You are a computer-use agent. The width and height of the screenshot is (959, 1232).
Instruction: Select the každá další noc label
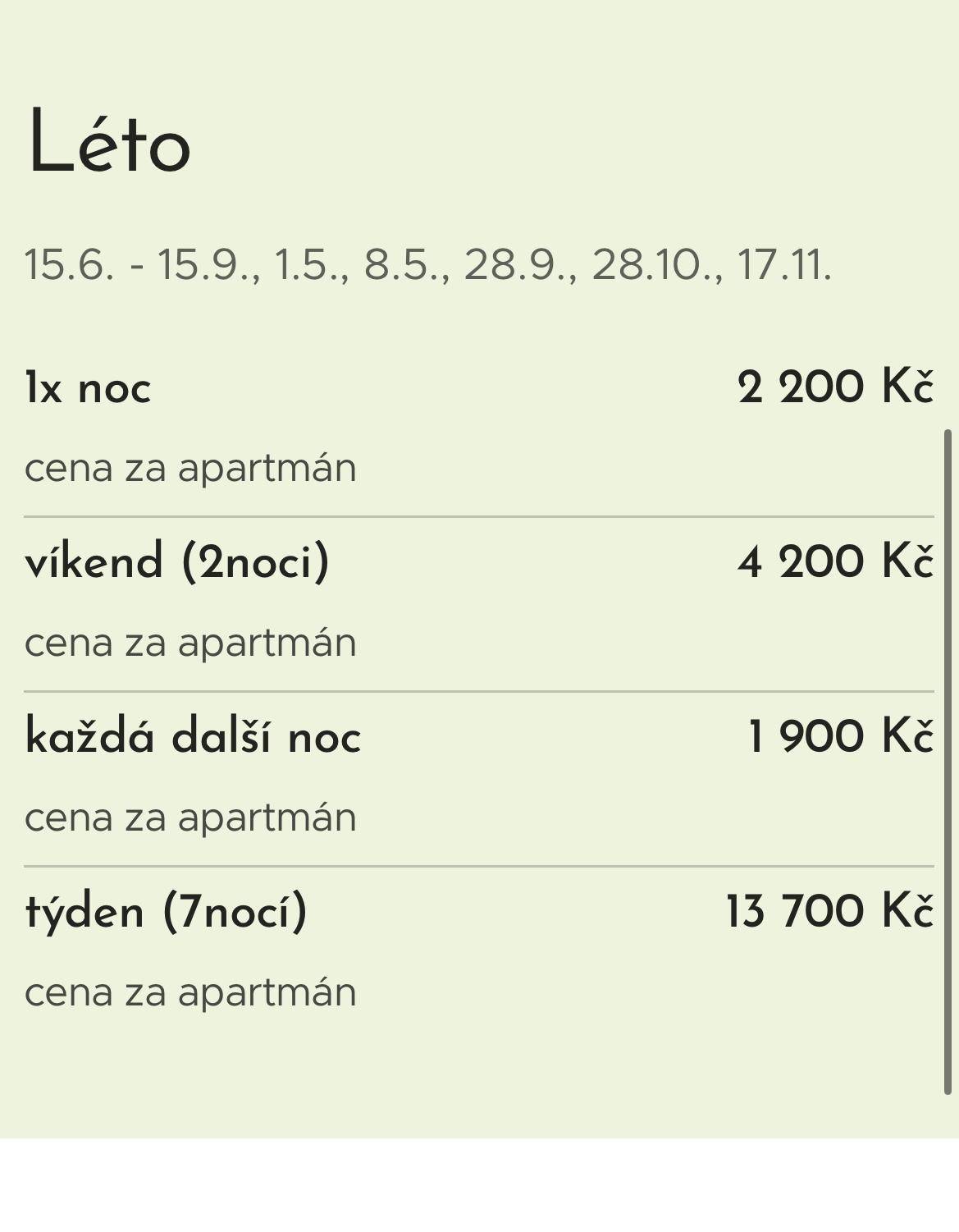point(193,736)
